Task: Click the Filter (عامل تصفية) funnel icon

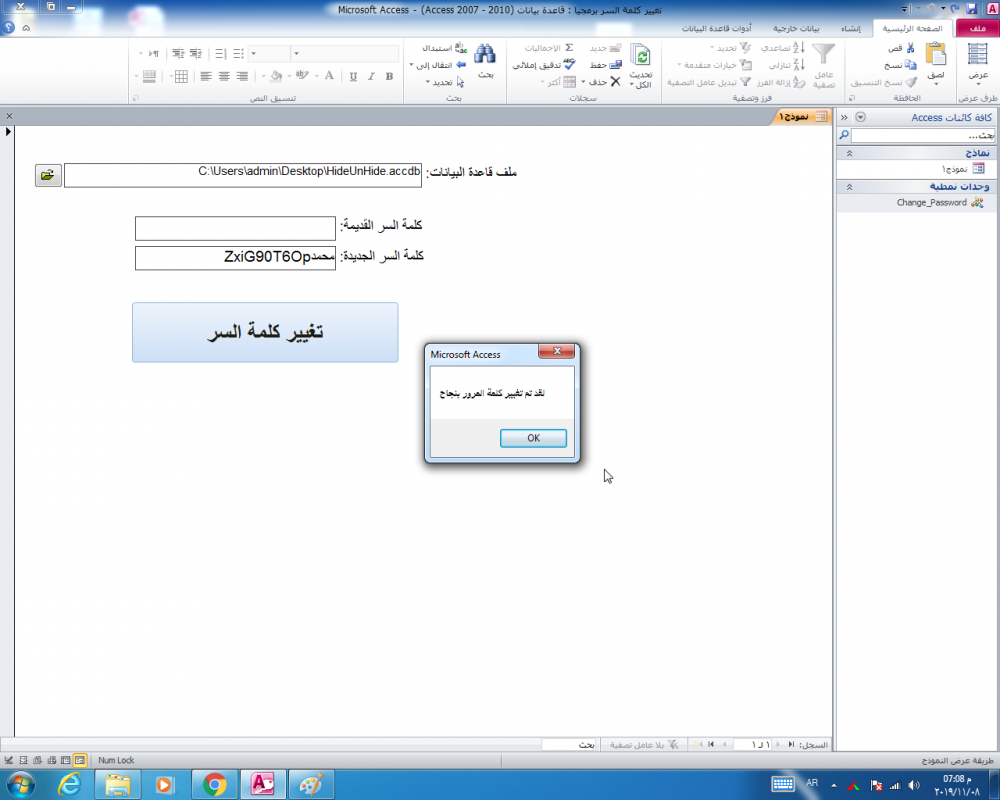Action: (823, 54)
